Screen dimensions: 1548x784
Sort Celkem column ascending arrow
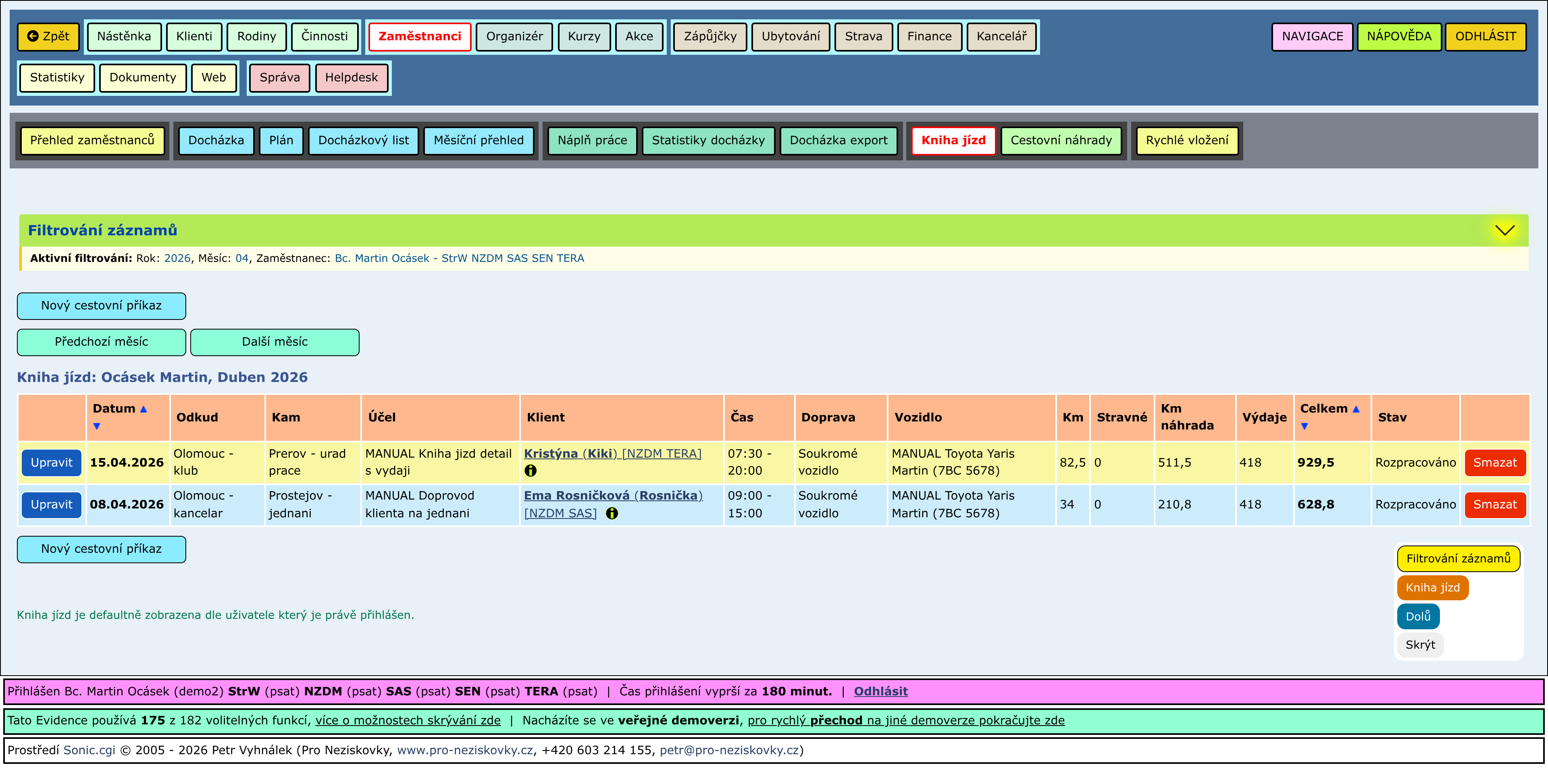(x=1356, y=409)
